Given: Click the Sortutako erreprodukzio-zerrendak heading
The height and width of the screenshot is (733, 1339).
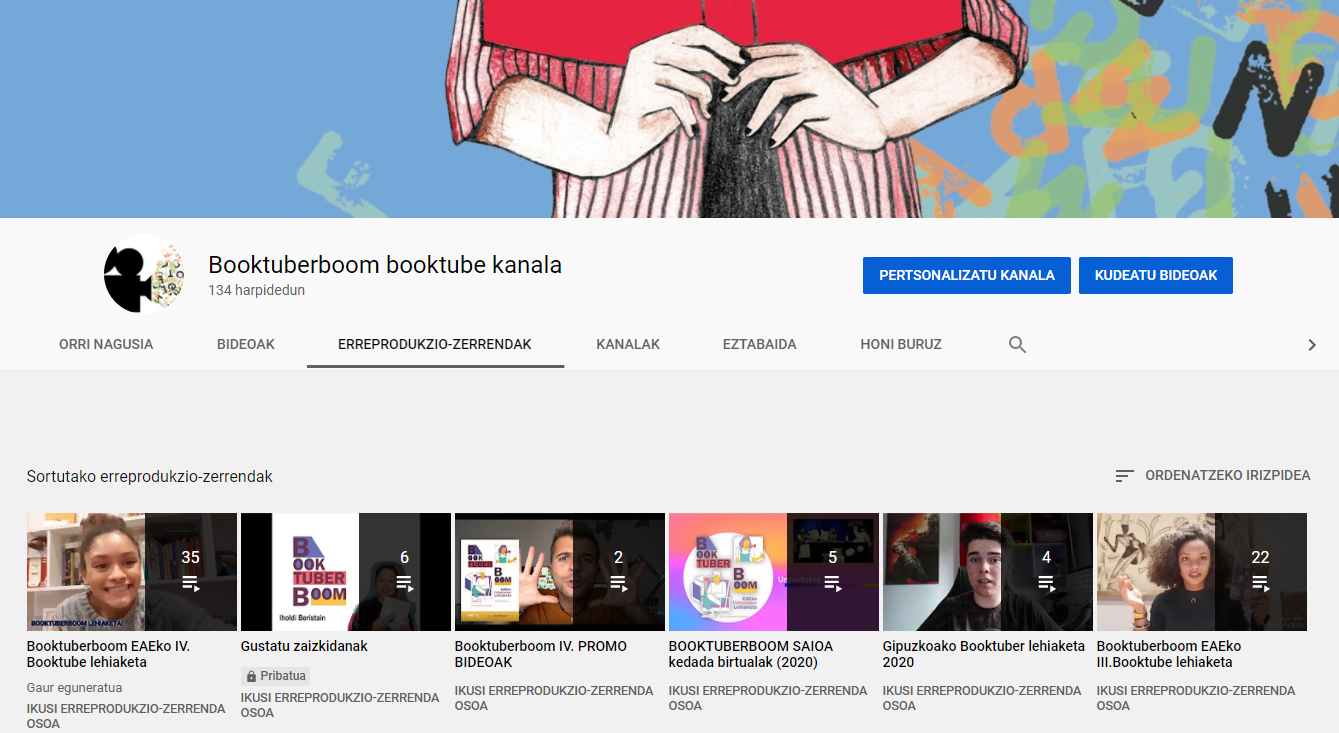Looking at the screenshot, I should (150, 477).
